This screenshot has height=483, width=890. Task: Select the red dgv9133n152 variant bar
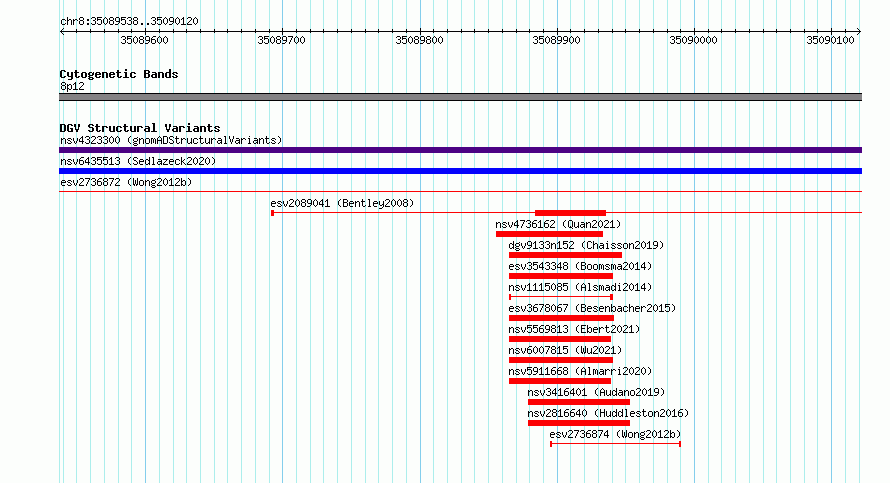pyautogui.click(x=565, y=255)
